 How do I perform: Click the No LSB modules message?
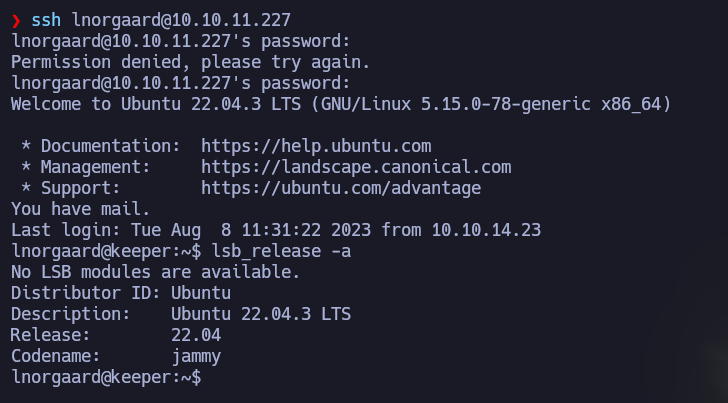pos(155,272)
